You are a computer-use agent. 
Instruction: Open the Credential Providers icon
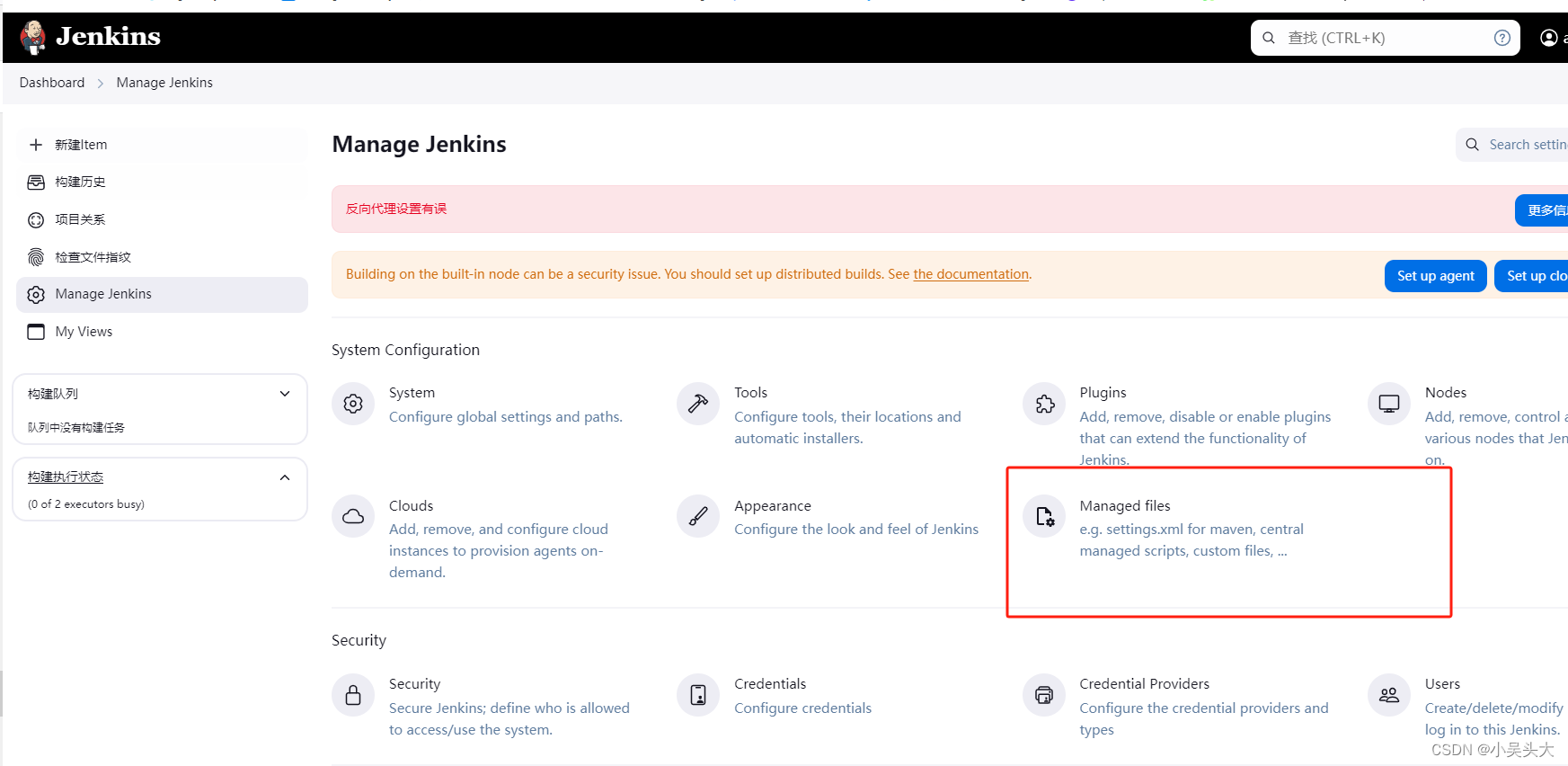pos(1044,695)
